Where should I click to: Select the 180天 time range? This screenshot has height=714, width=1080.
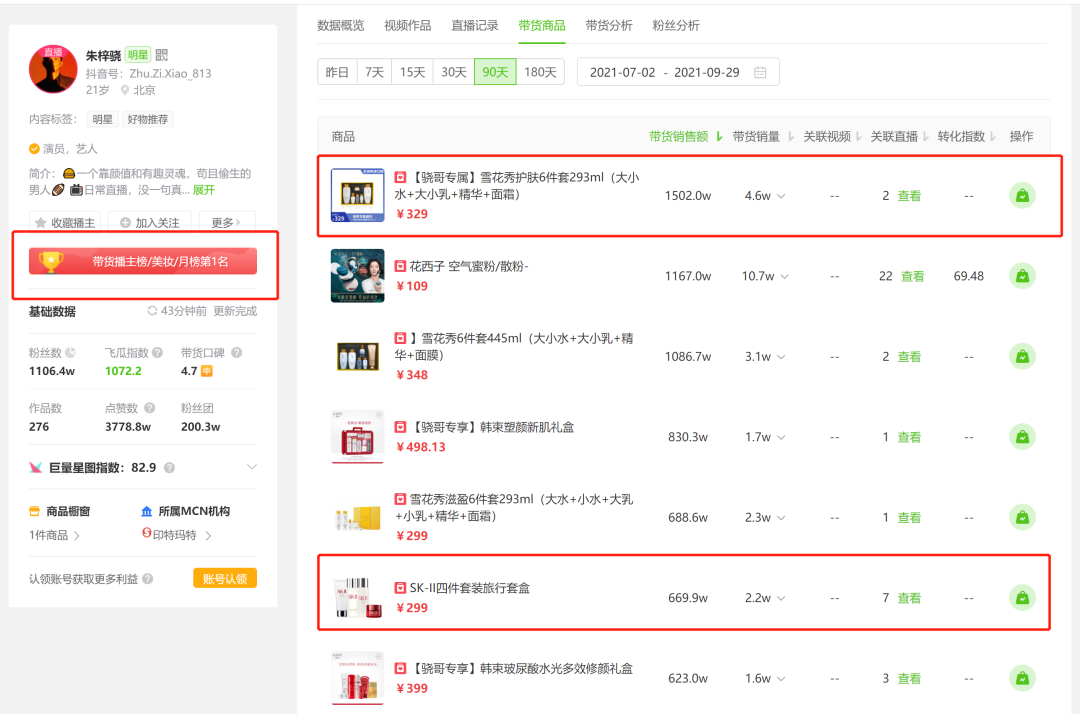[x=541, y=72]
